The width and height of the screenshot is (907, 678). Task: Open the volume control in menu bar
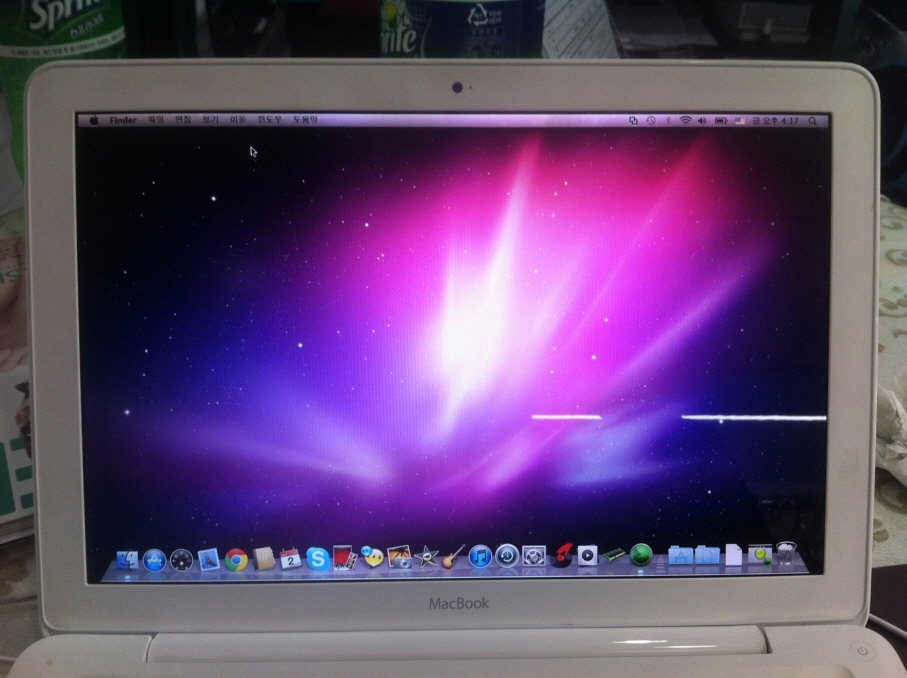(702, 120)
